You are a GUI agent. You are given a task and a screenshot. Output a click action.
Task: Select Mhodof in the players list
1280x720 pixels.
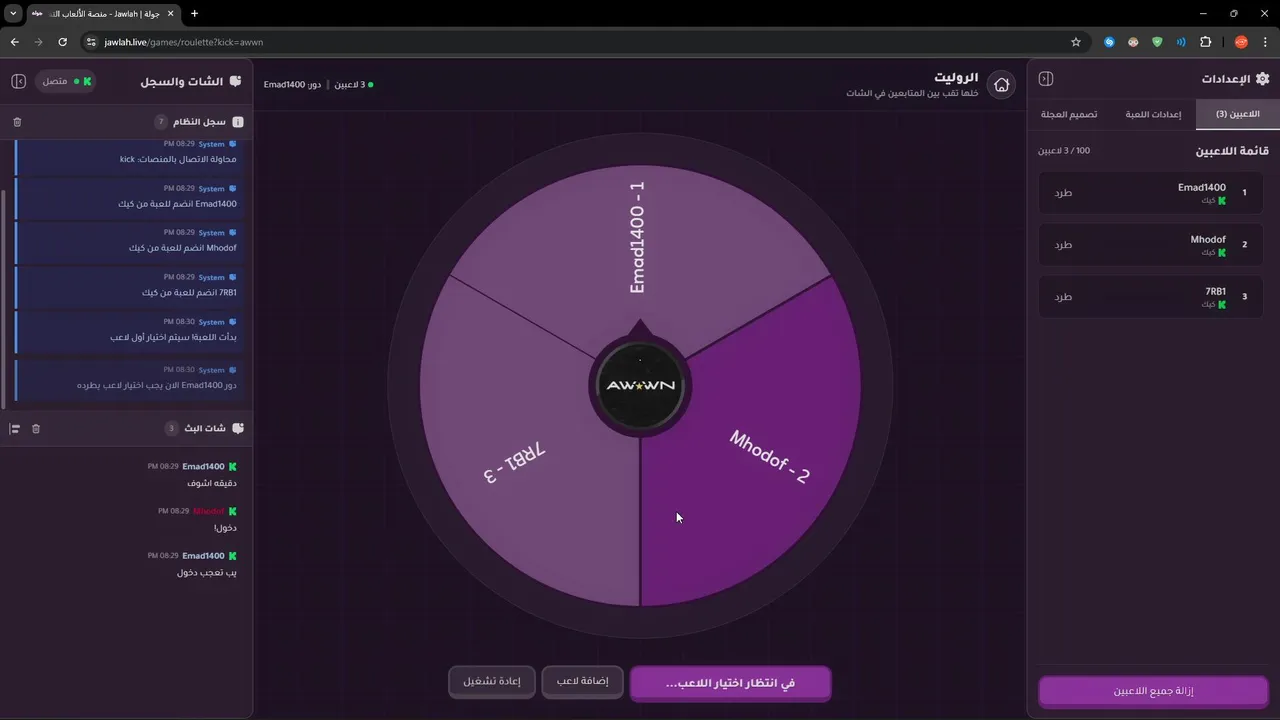pyautogui.click(x=1150, y=244)
